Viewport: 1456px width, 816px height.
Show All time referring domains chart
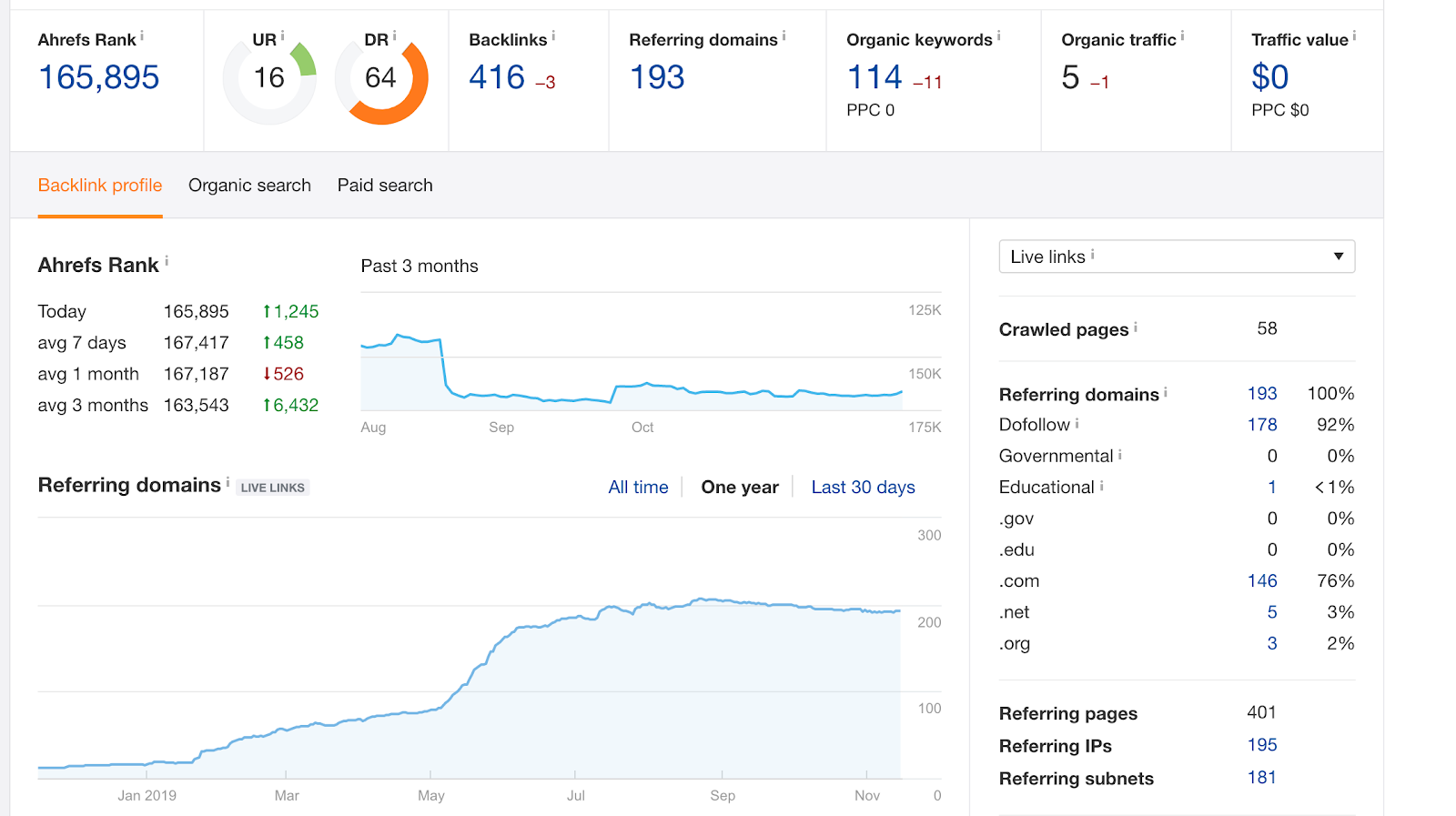[x=638, y=488]
